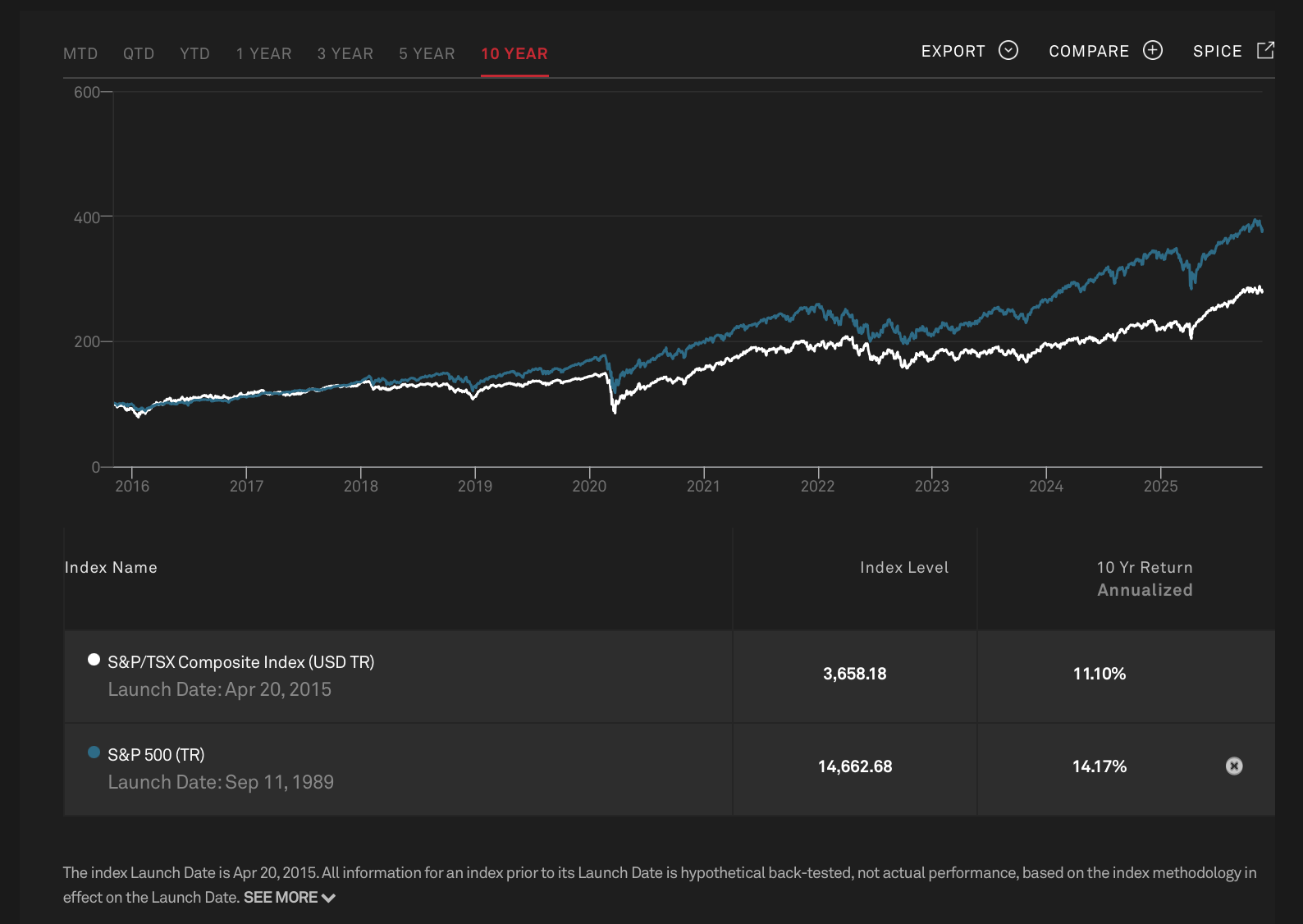Image resolution: width=1303 pixels, height=924 pixels.
Task: Open the SPICE link text
Action: click(1217, 52)
